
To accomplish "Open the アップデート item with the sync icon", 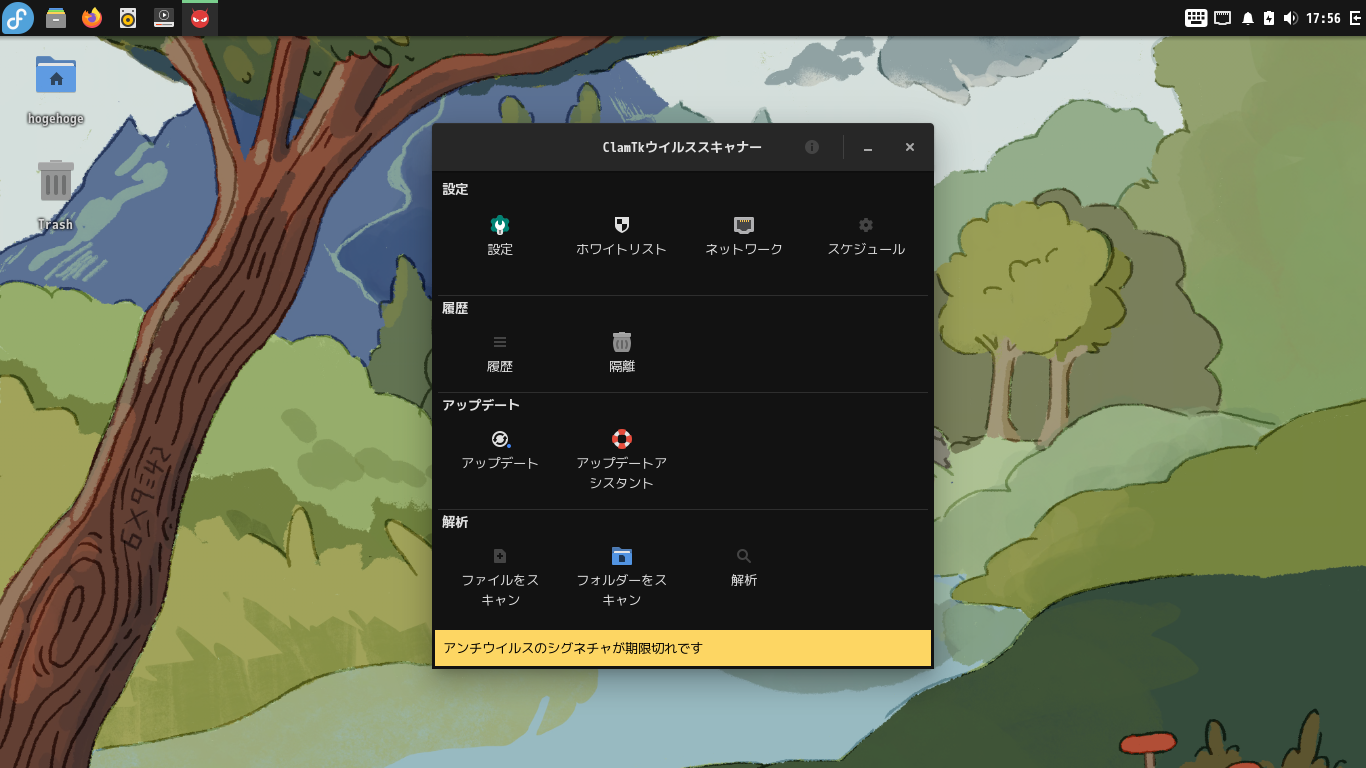I will [500, 439].
